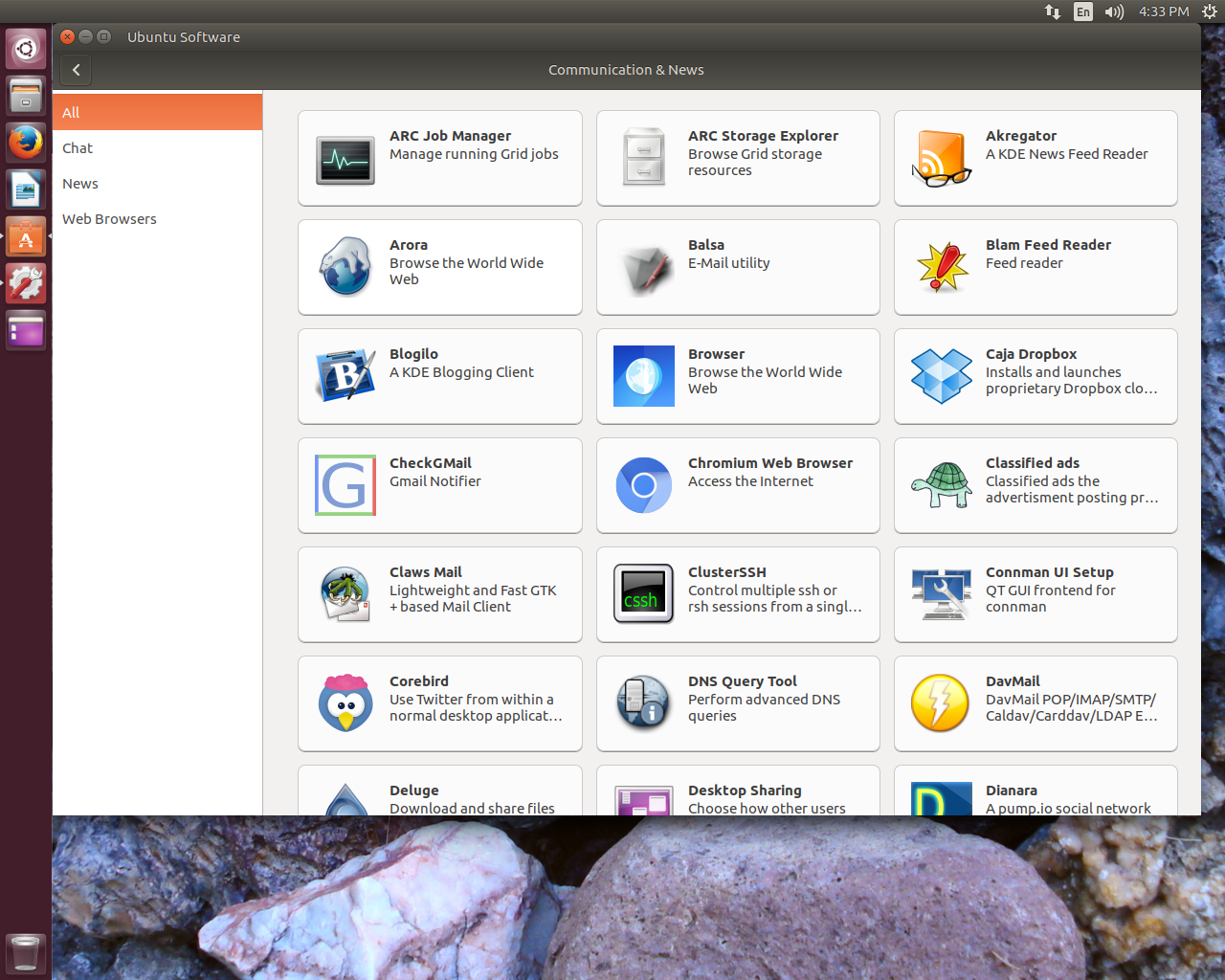Screen dimensions: 1225x980
Task: Open the network connection indicator
Action: tap(1053, 11)
